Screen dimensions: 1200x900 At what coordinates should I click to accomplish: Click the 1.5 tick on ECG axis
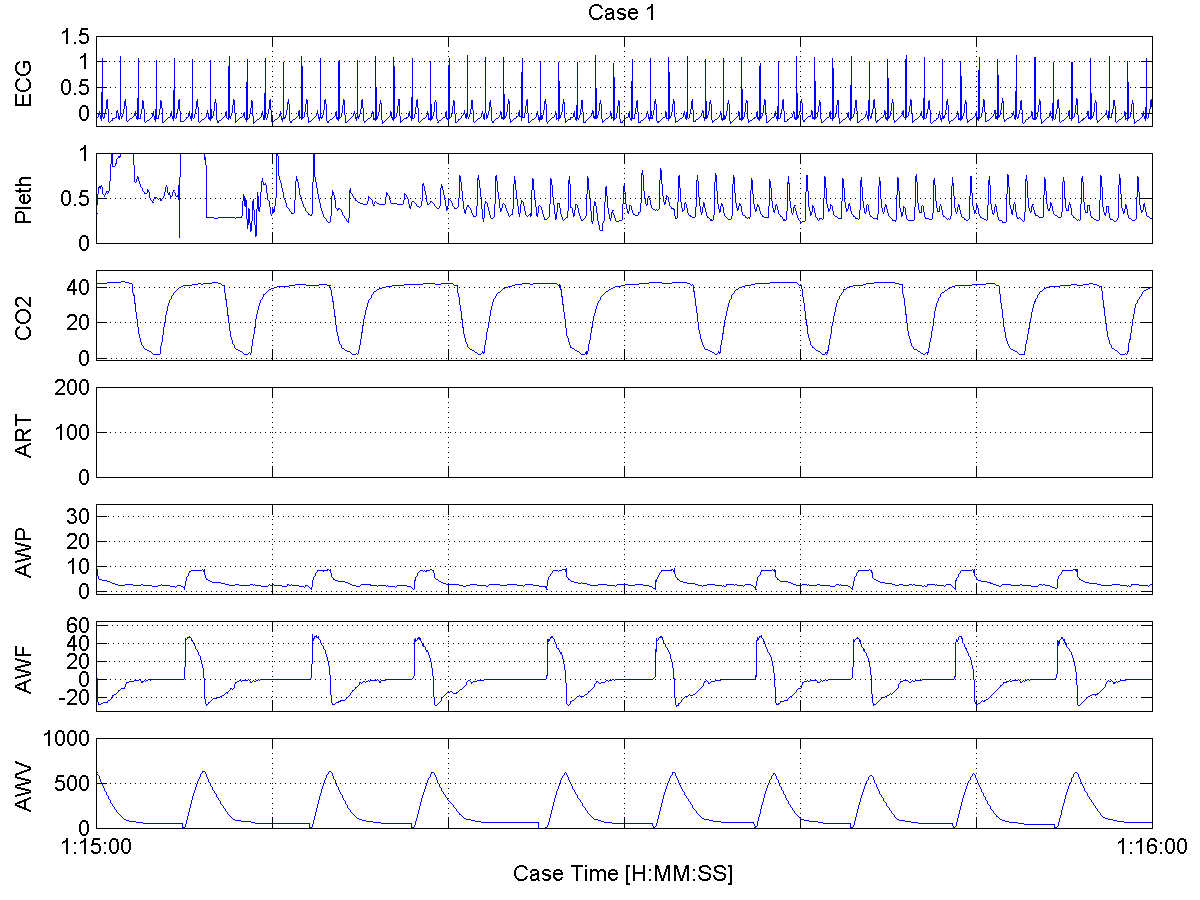76,37
